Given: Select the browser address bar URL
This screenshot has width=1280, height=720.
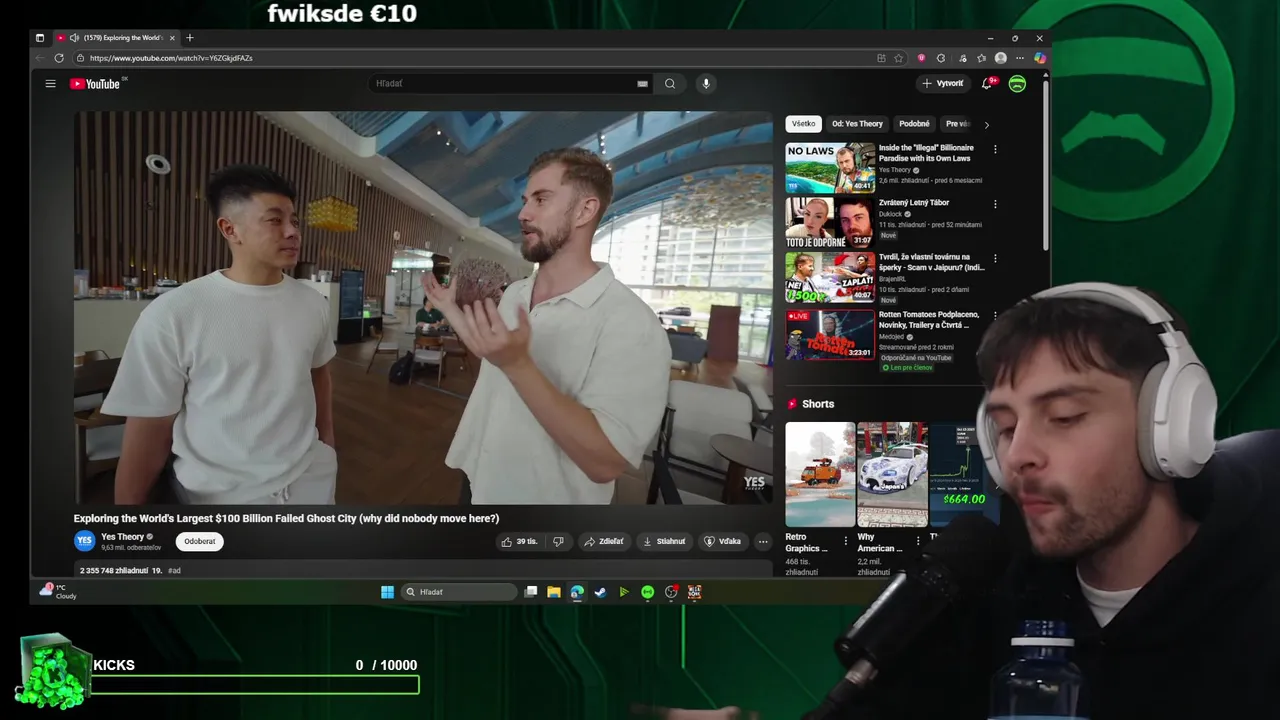Looking at the screenshot, I should coord(171,58).
